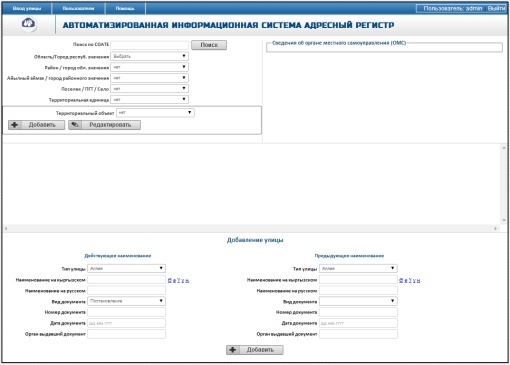This screenshot has height=365, width=510.
Task: Click the Выйти logout link
Action: [x=496, y=8]
